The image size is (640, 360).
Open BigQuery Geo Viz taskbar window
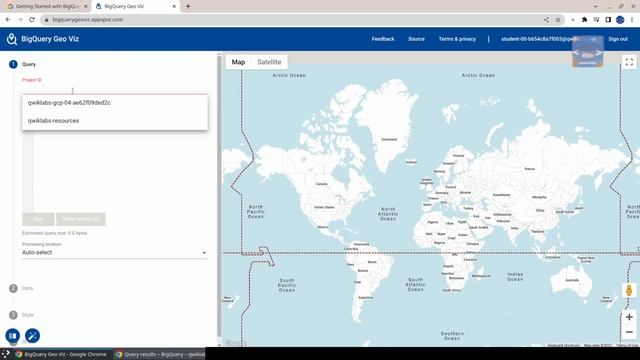click(61, 354)
